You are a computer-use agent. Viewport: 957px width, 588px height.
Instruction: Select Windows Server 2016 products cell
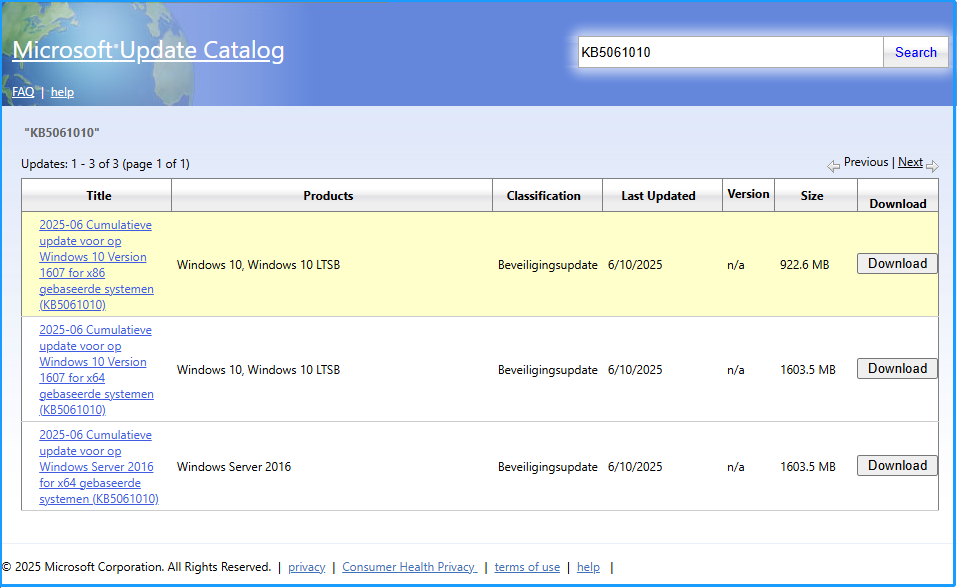coord(234,467)
